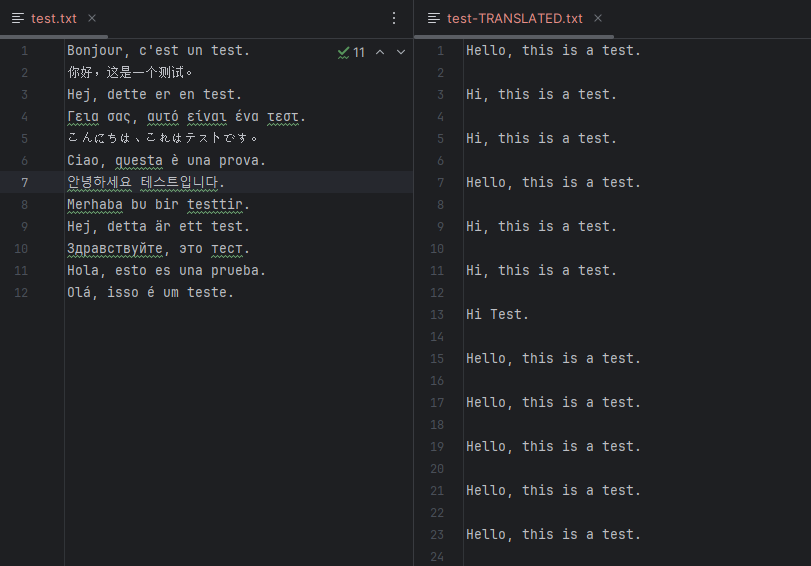The width and height of the screenshot is (811, 566).
Task: Click the underlined word "questa"
Action: [140, 160]
